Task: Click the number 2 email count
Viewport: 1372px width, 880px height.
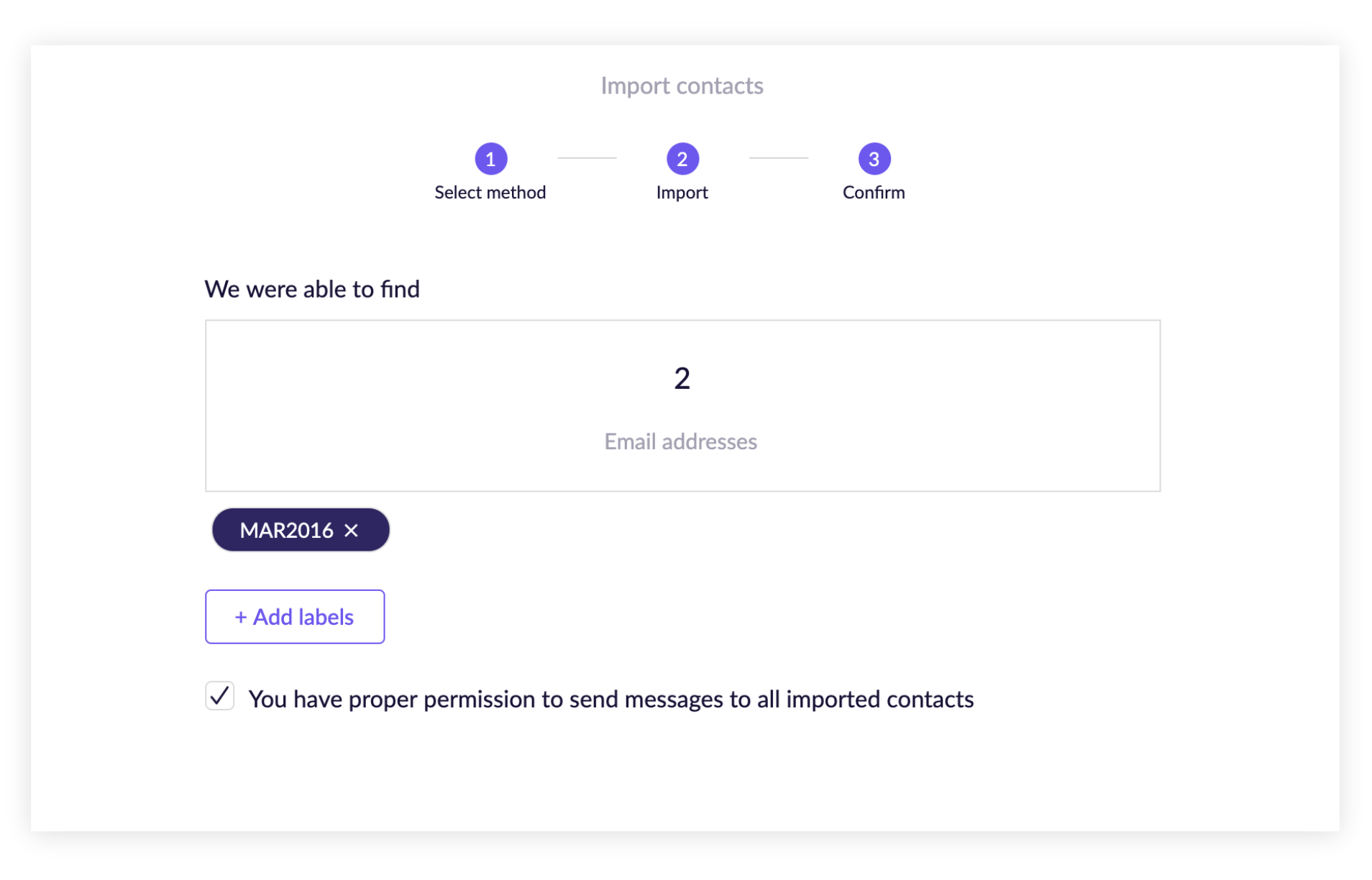Action: [x=682, y=378]
